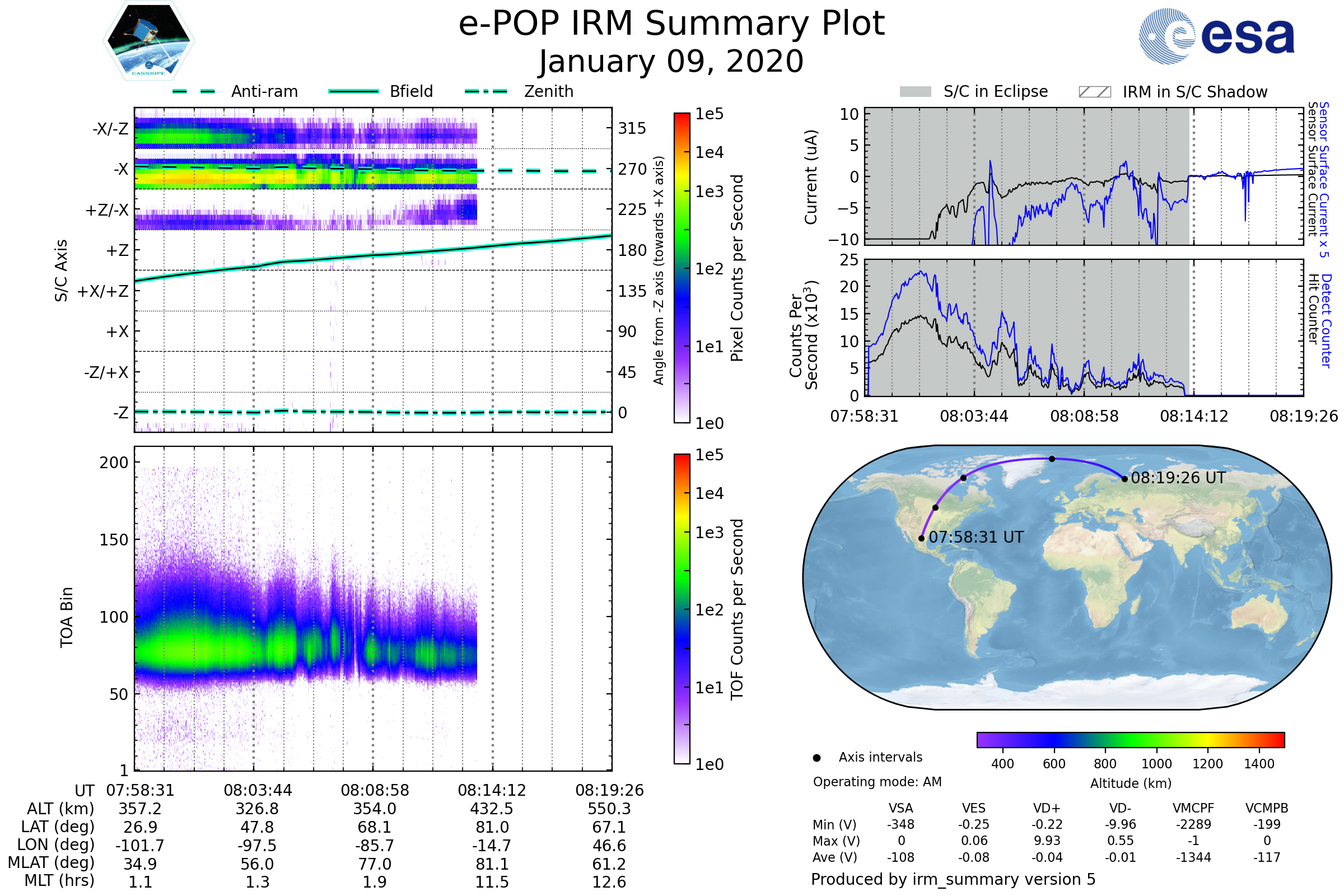Click the Produced by irm_summary version 5 text
Image resolution: width=1344 pixels, height=896 pixels.
point(953,879)
